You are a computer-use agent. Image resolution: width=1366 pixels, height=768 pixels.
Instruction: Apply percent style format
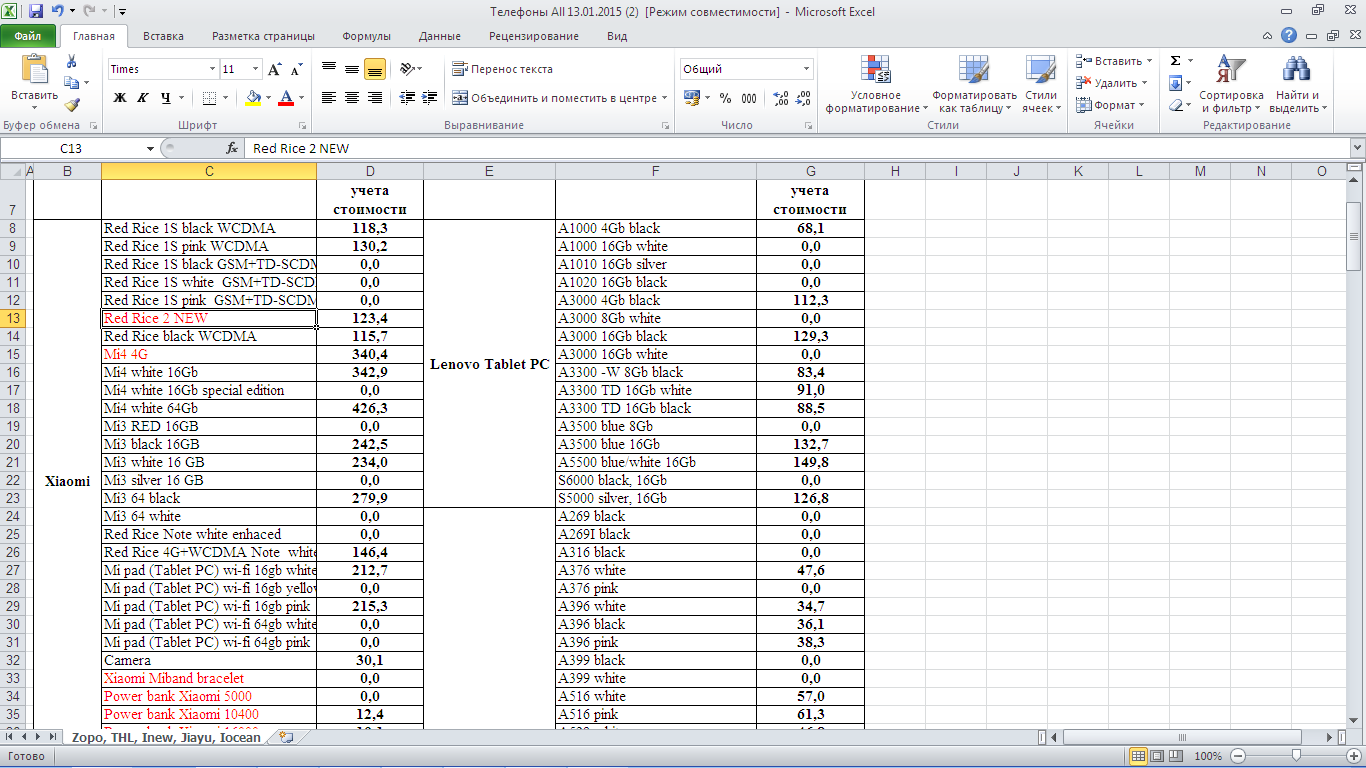coord(725,97)
